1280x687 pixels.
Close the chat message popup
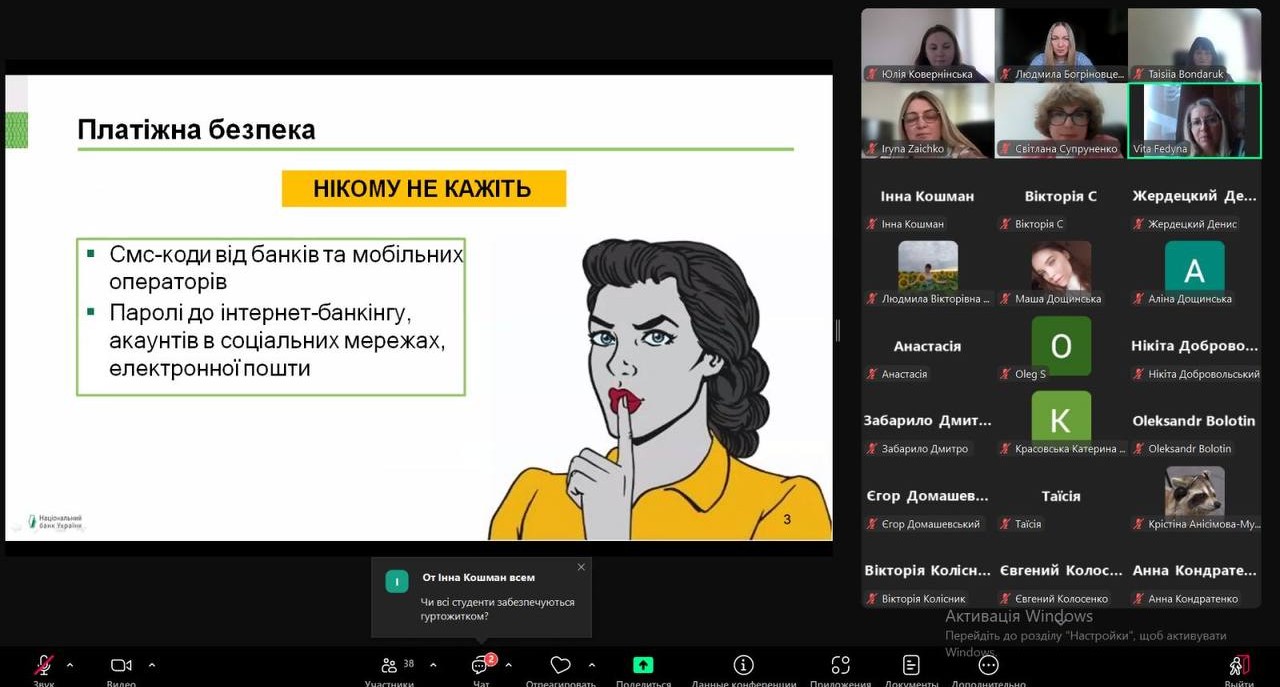[581, 568]
